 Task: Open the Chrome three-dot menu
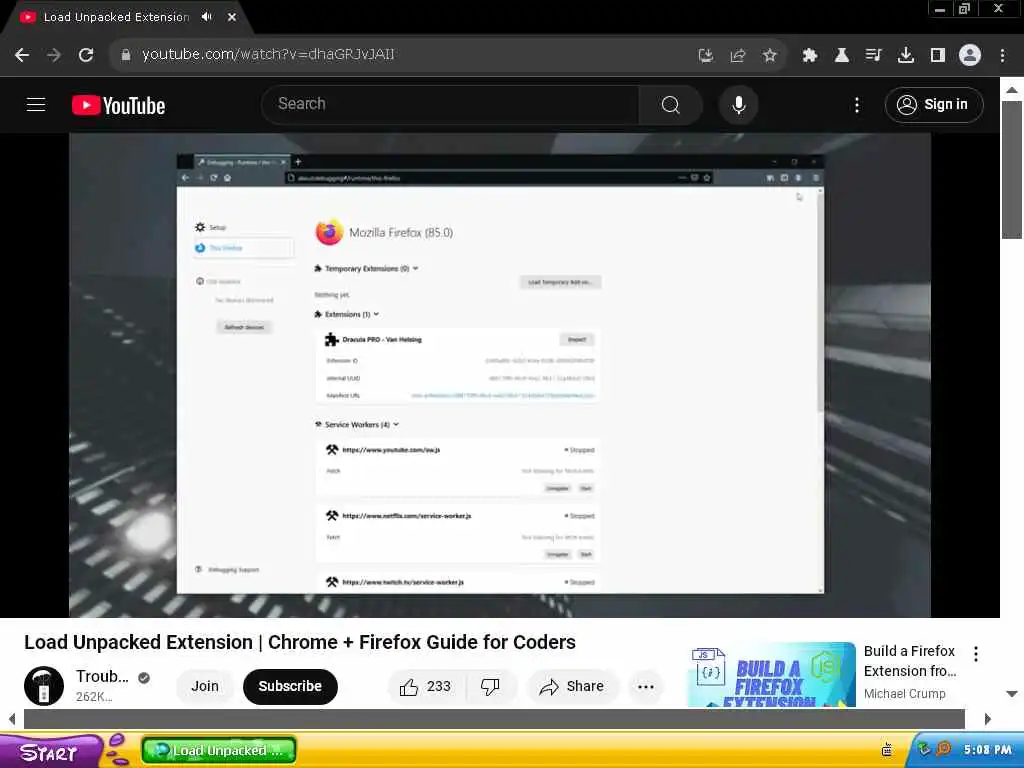tap(1002, 56)
